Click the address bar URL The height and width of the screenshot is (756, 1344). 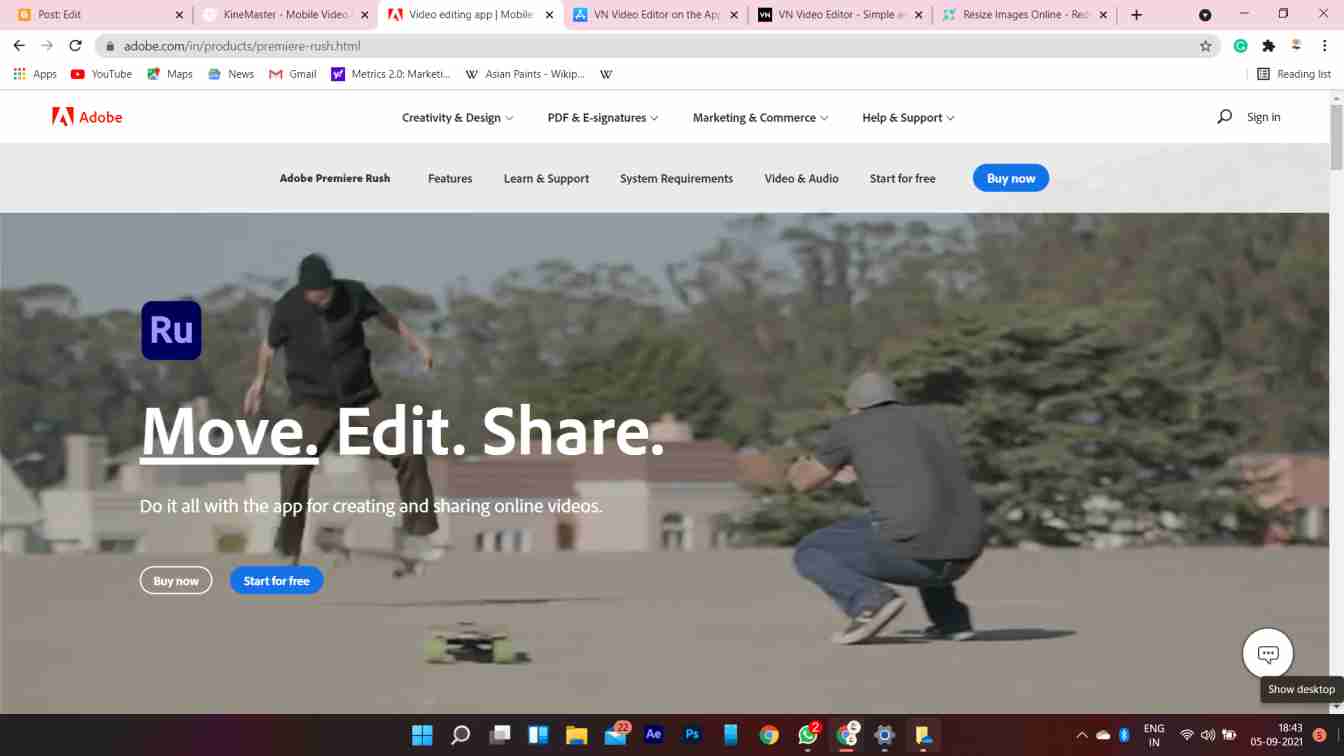pyautogui.click(x=242, y=46)
